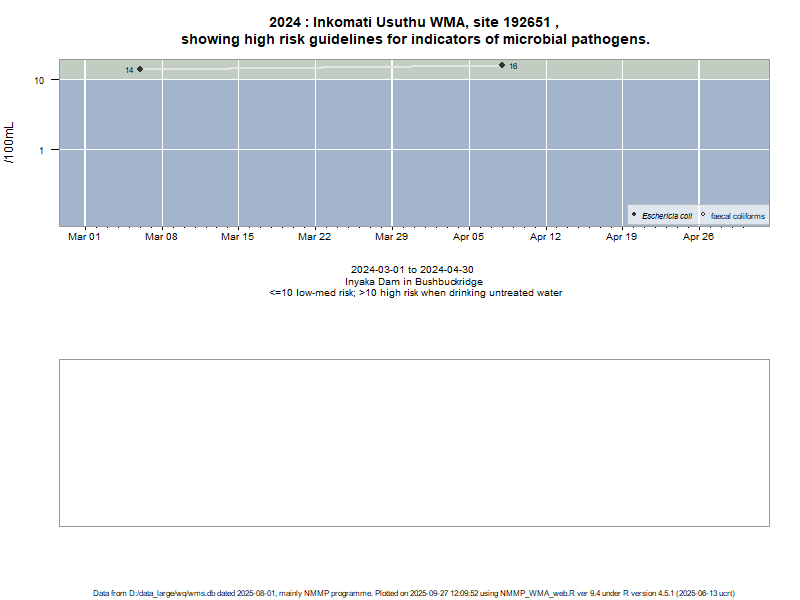
Task: Select the Apr 12 date tick label
Action: [x=545, y=237]
